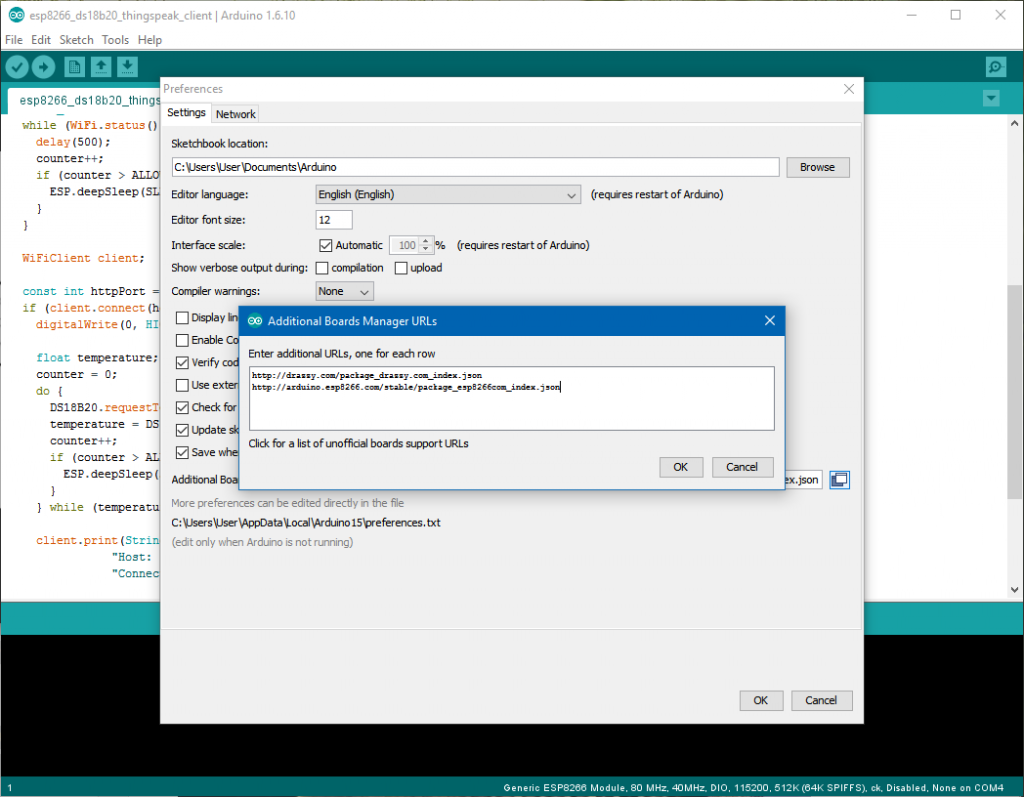This screenshot has height=797, width=1024.
Task: Open the Sketch menu
Action: (x=76, y=40)
